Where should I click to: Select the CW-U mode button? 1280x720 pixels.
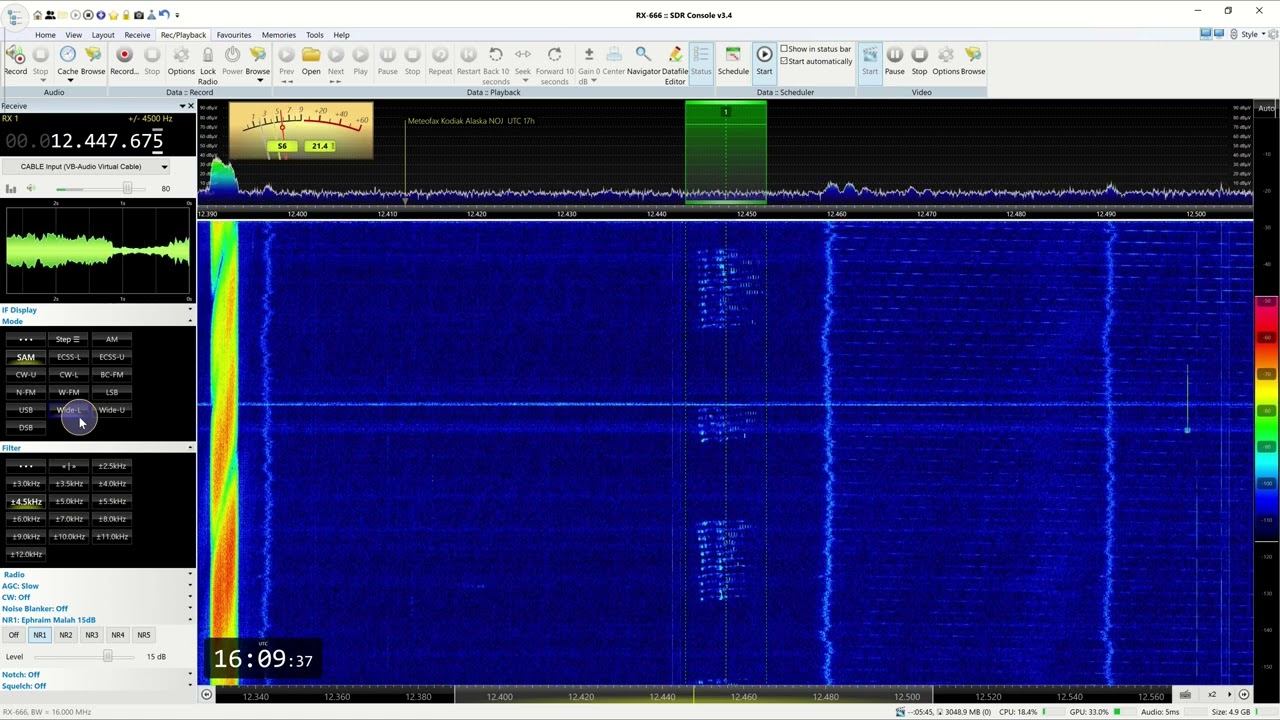[26, 375]
